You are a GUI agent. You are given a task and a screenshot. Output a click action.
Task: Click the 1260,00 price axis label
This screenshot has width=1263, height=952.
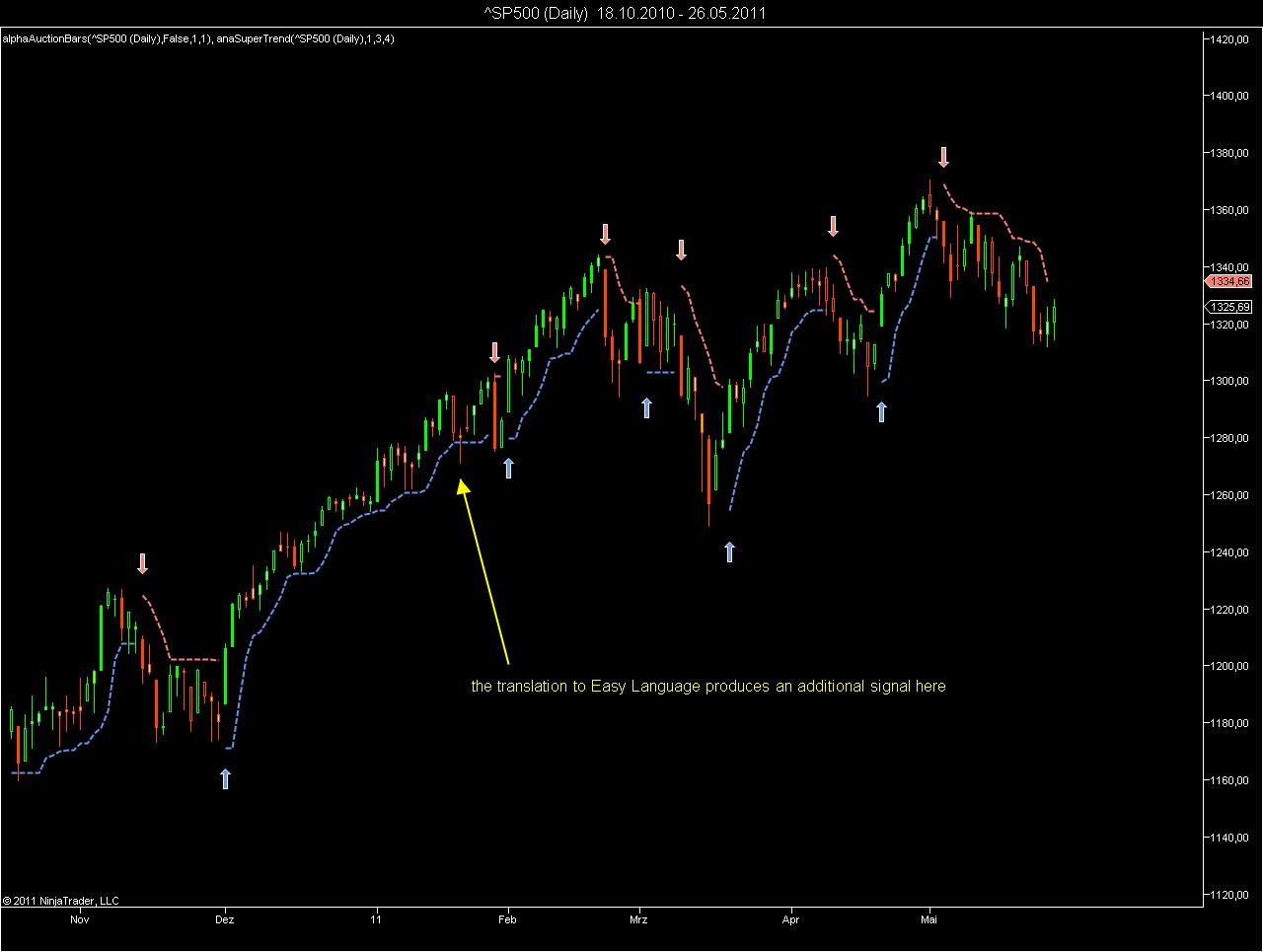pyautogui.click(x=1229, y=496)
